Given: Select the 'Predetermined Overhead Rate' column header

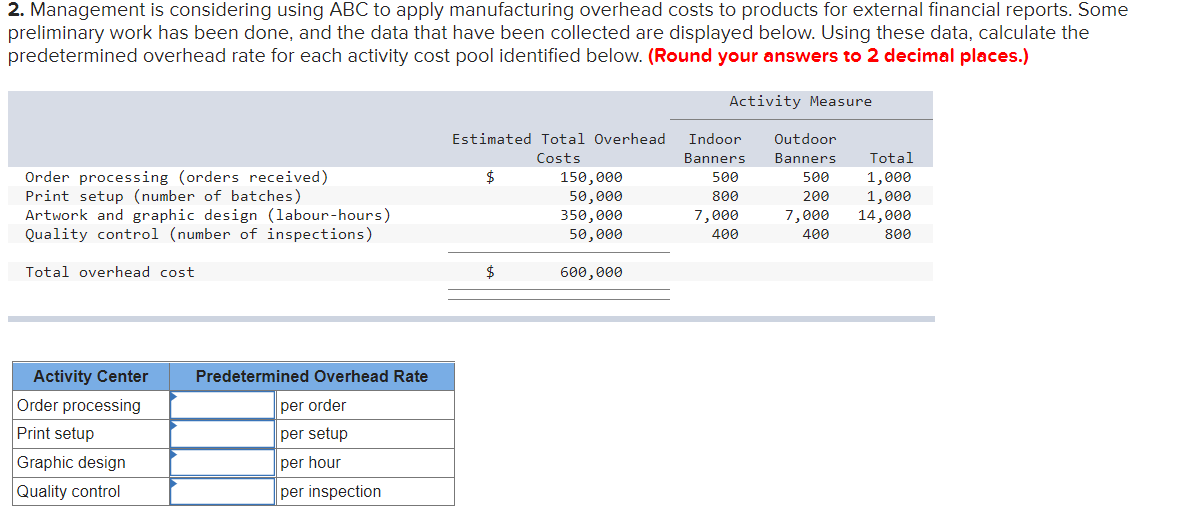Looking at the screenshot, I should [312, 376].
